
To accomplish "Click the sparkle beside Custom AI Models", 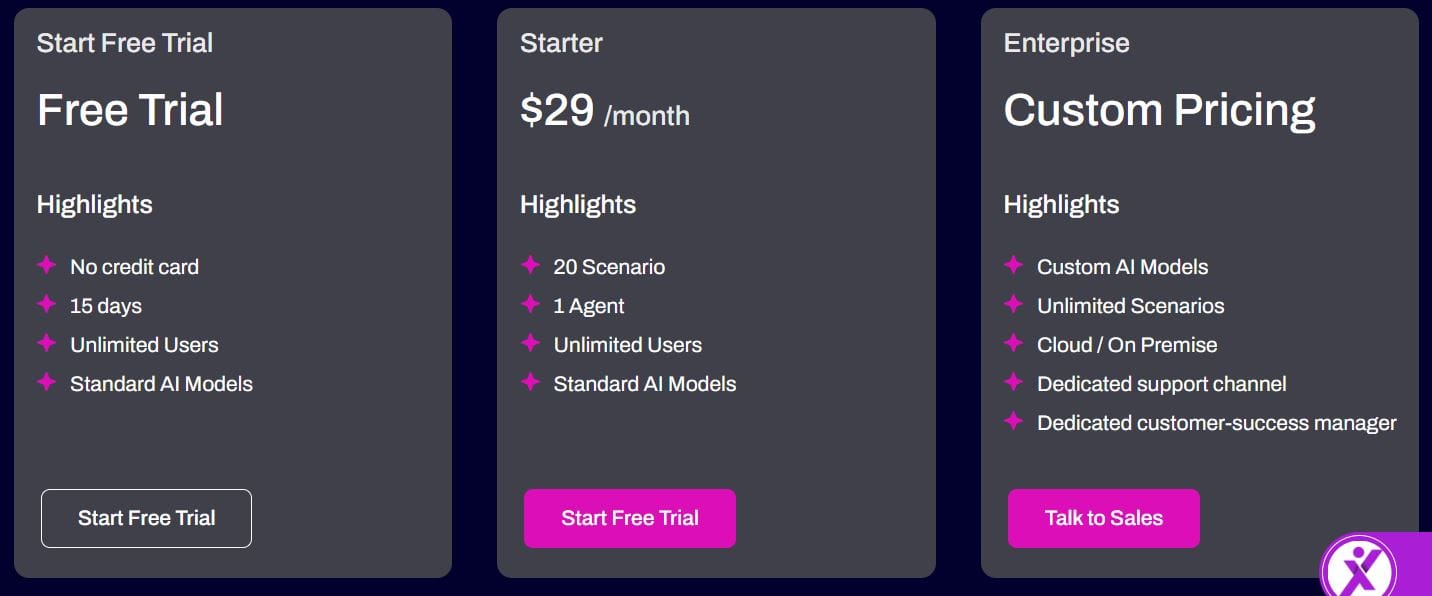I will coord(1013,266).
